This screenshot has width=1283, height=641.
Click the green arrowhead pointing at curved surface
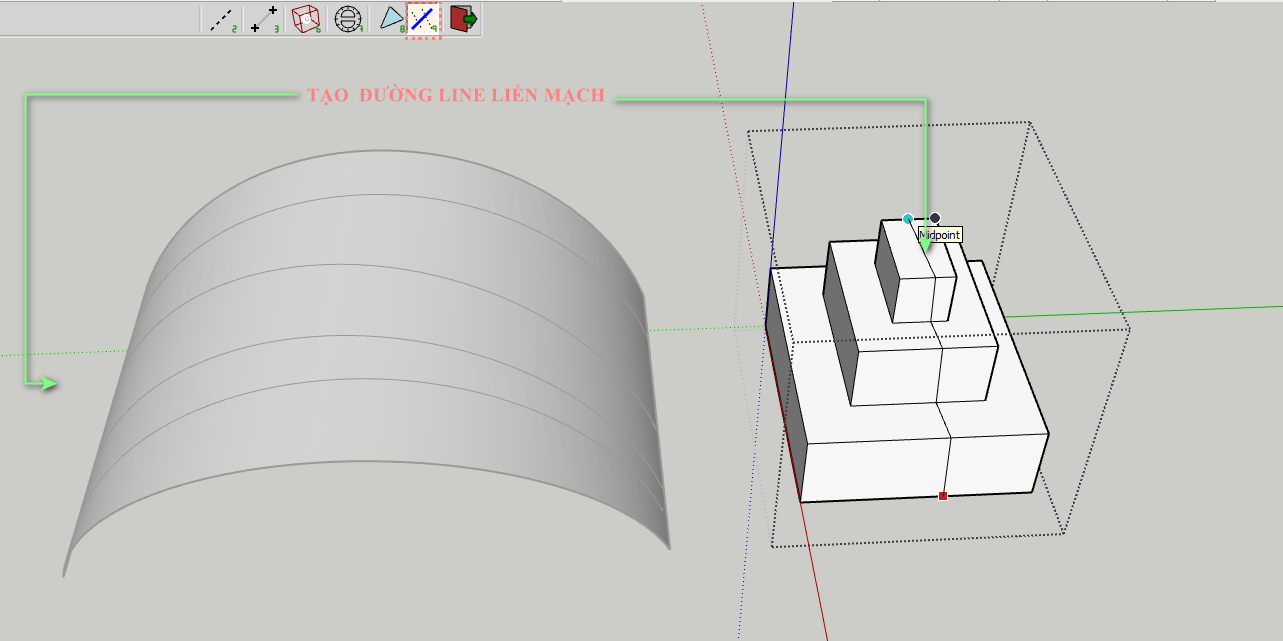[x=48, y=383]
